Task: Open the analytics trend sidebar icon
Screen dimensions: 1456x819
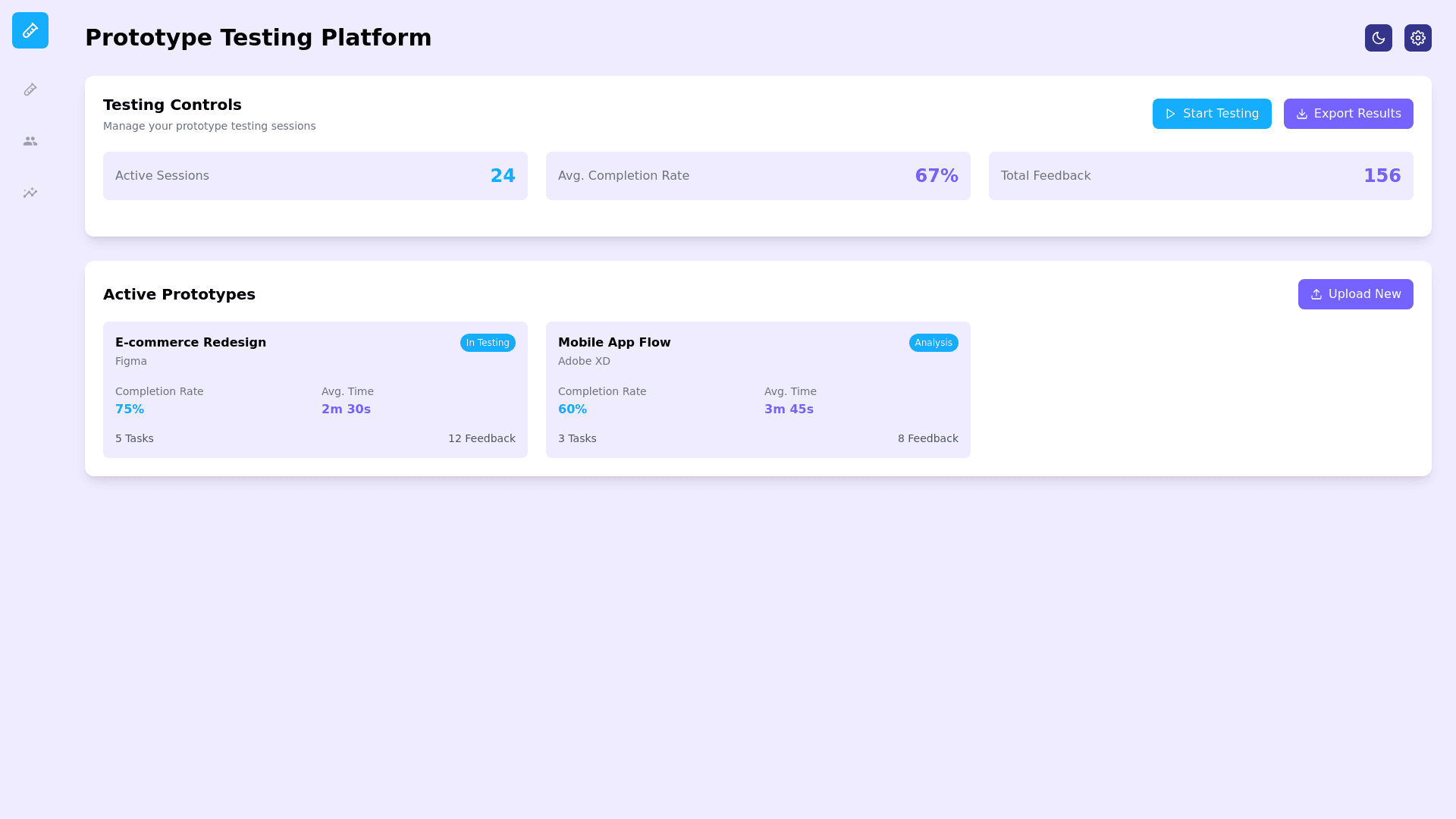Action: pyautogui.click(x=30, y=193)
